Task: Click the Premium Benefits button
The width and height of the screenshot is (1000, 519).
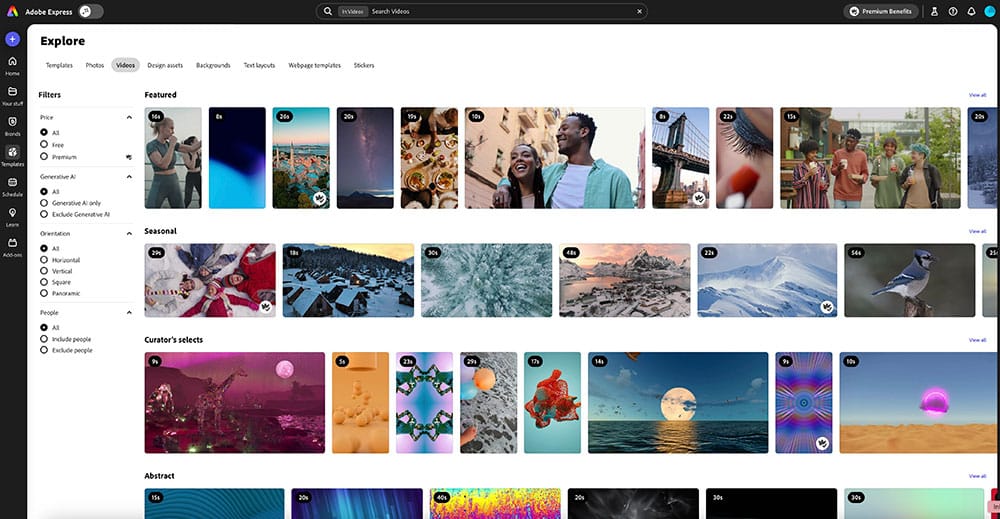Action: click(881, 11)
